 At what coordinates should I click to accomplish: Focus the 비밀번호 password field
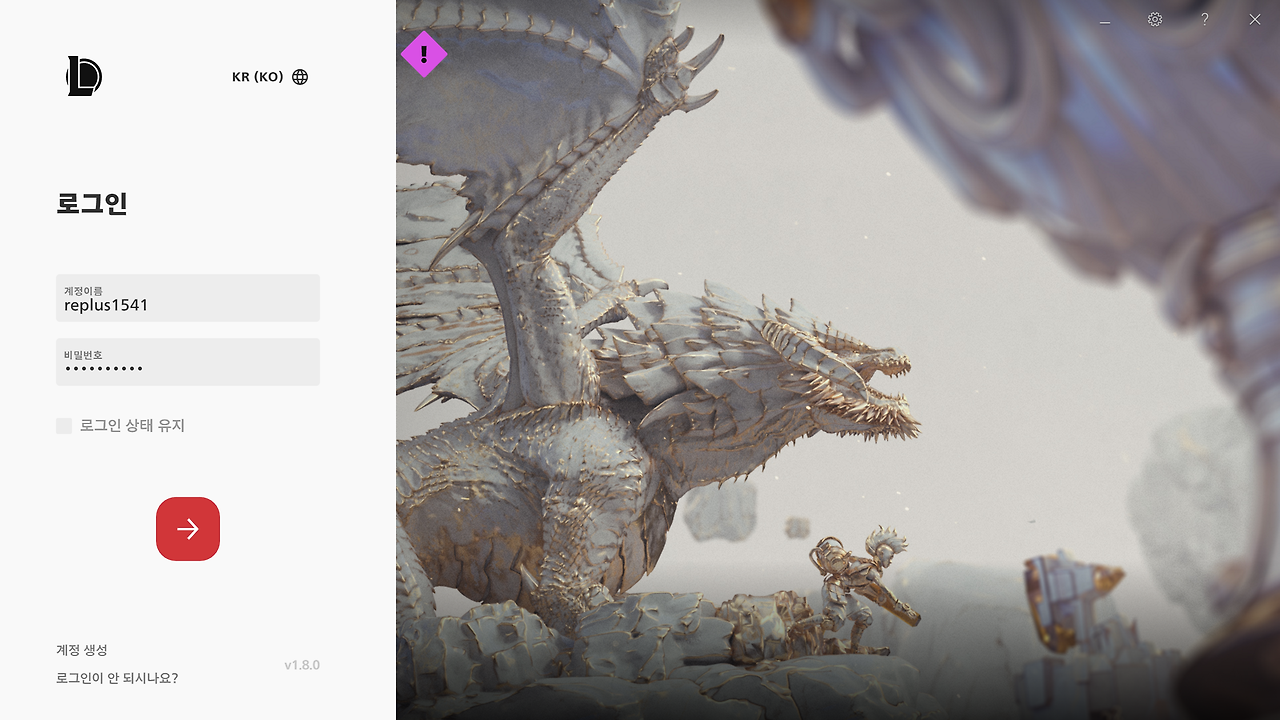[x=188, y=362]
